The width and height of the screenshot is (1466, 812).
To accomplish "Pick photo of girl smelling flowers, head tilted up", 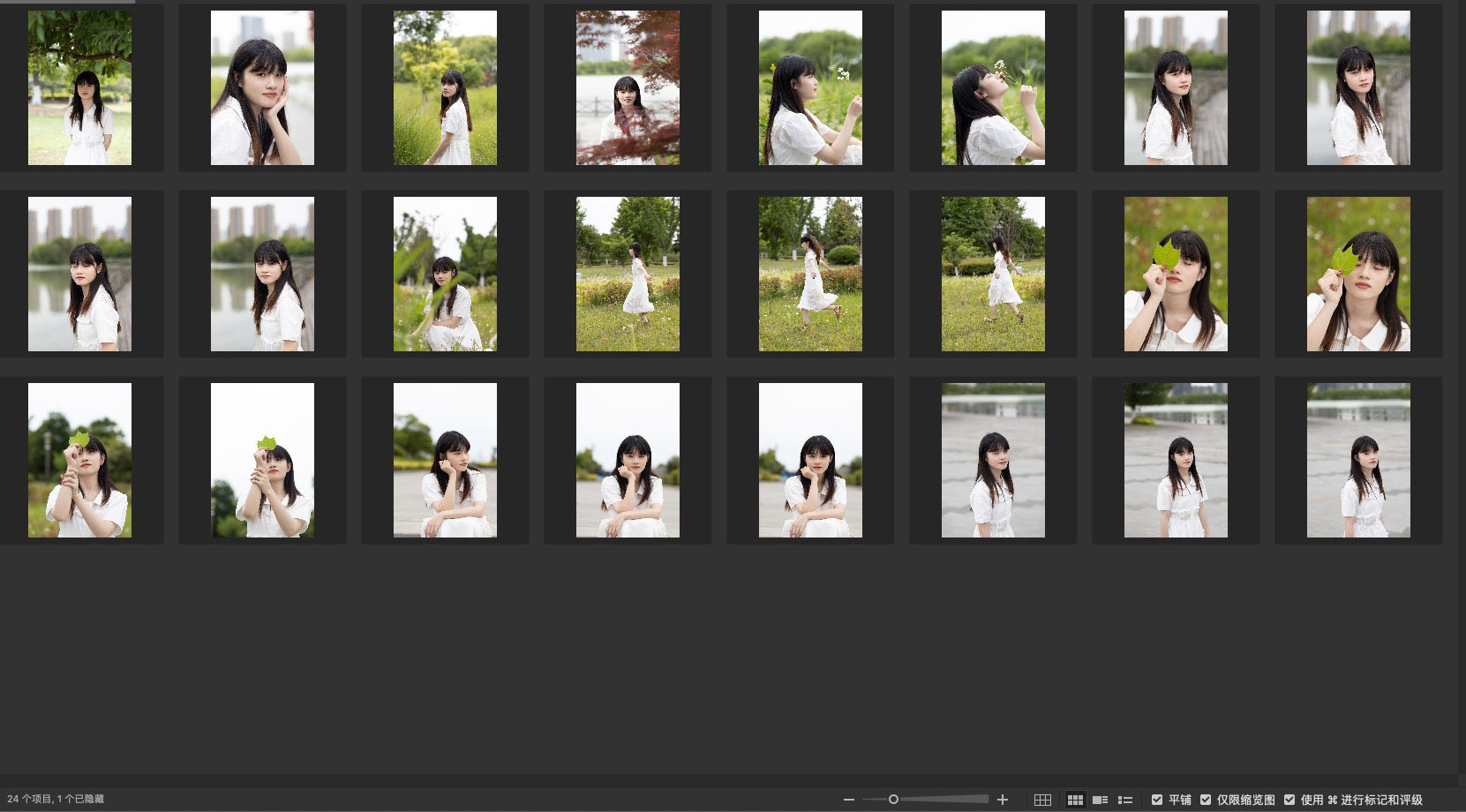I will (x=993, y=88).
